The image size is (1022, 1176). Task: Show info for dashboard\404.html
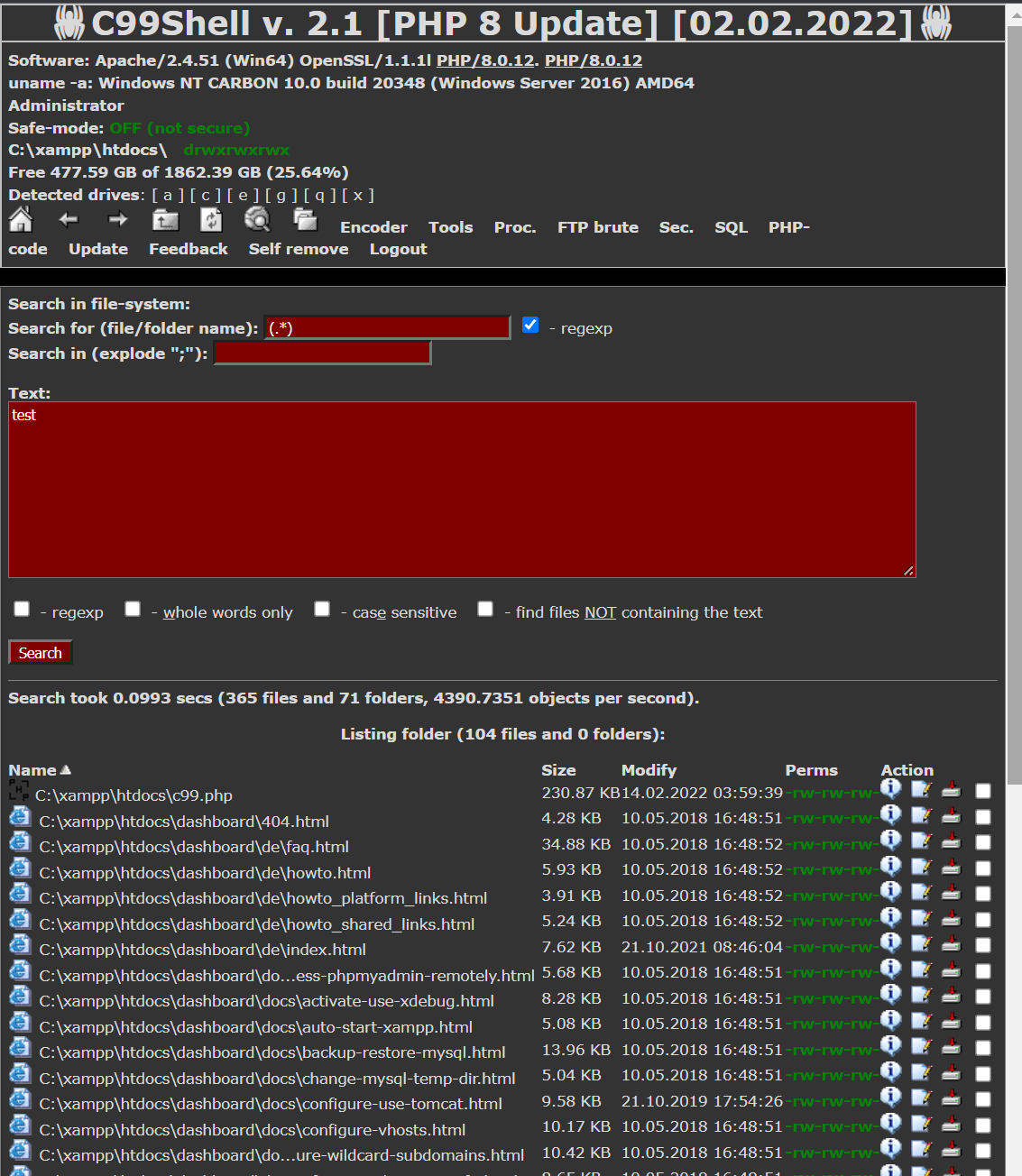[891, 814]
